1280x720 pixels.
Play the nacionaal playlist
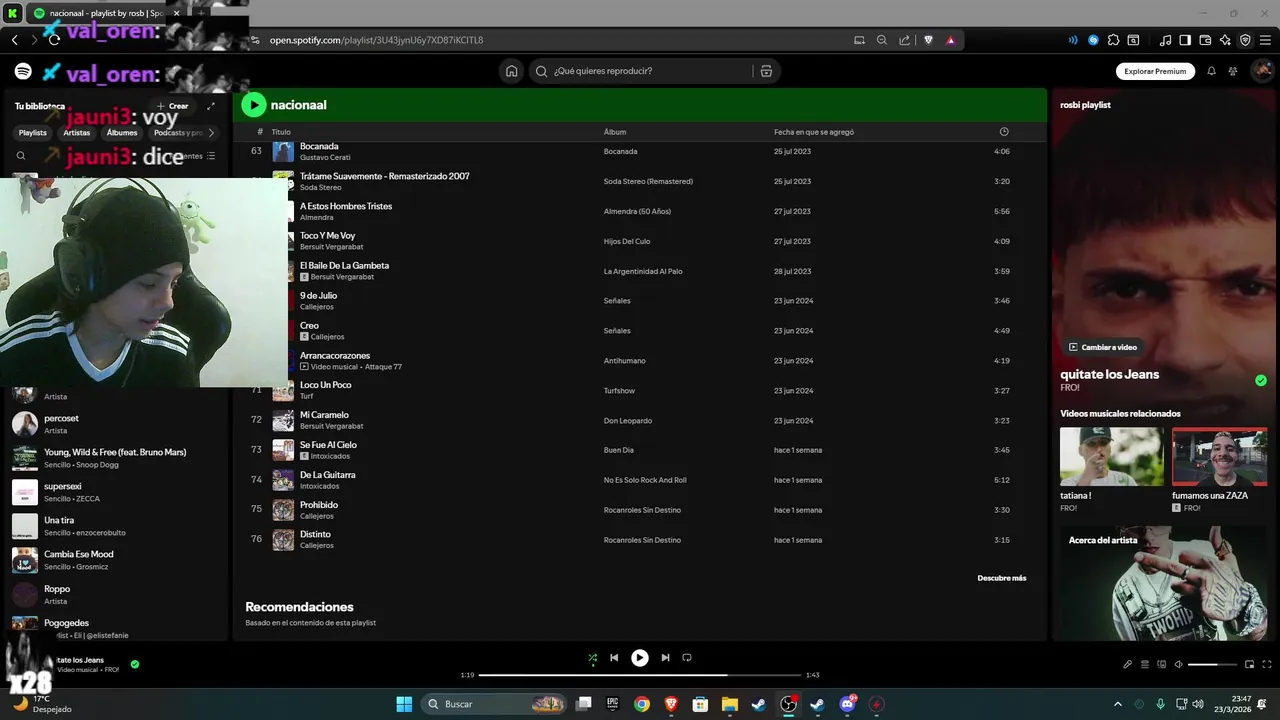tap(254, 105)
